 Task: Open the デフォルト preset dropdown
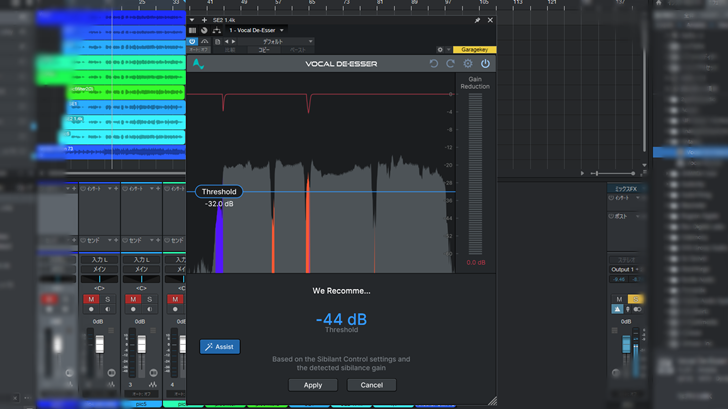[276, 42]
